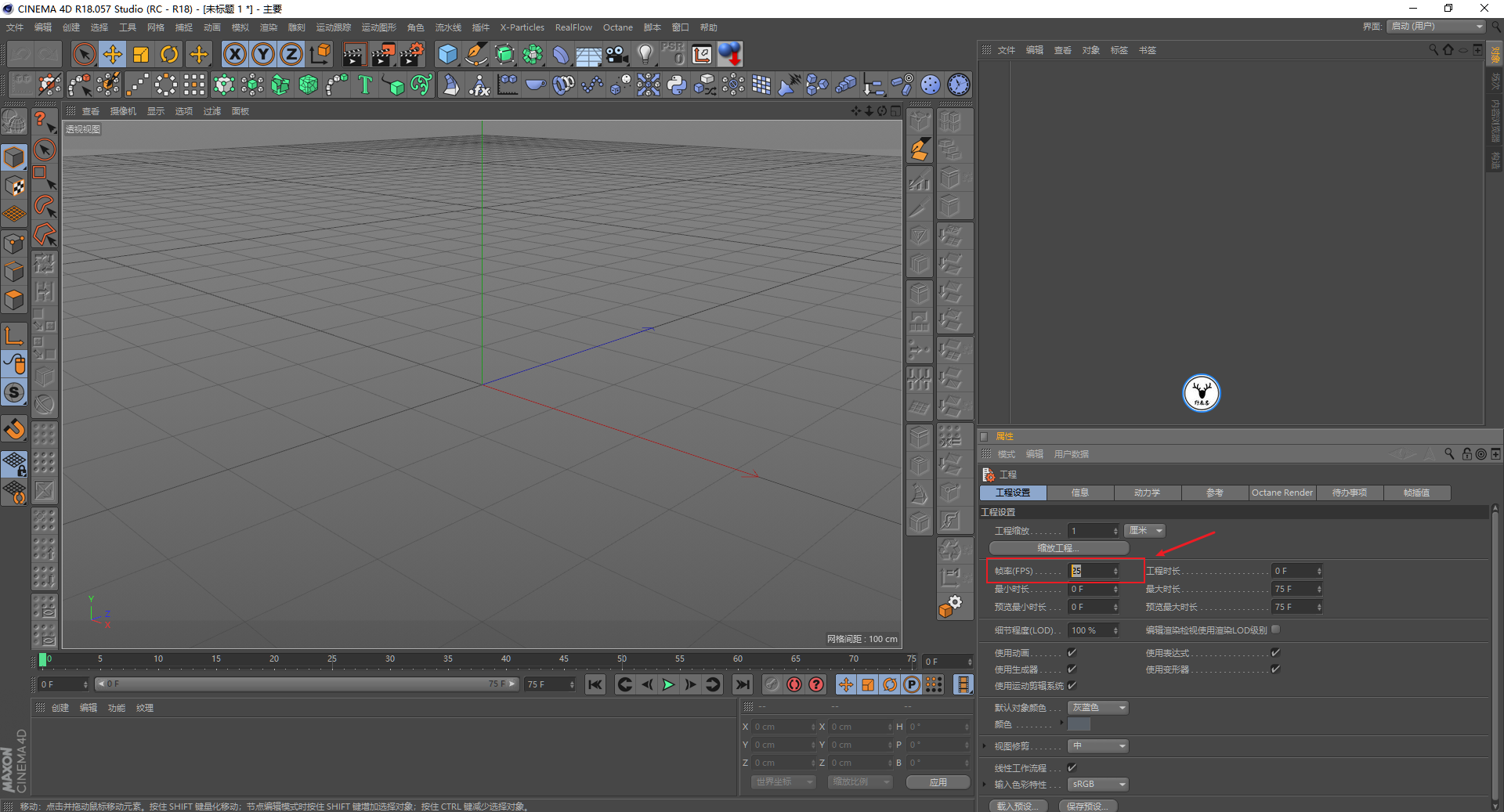The height and width of the screenshot is (812, 1504).
Task: Select the Move tool in top toolbar
Action: click(x=113, y=54)
